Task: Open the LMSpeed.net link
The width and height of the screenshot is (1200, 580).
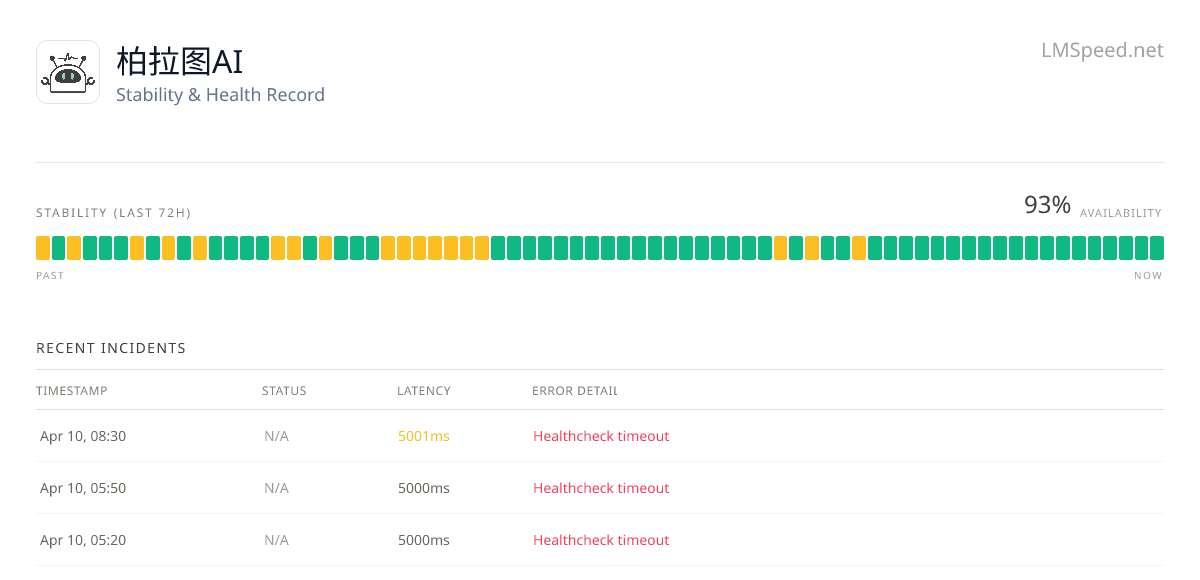Action: (1102, 50)
